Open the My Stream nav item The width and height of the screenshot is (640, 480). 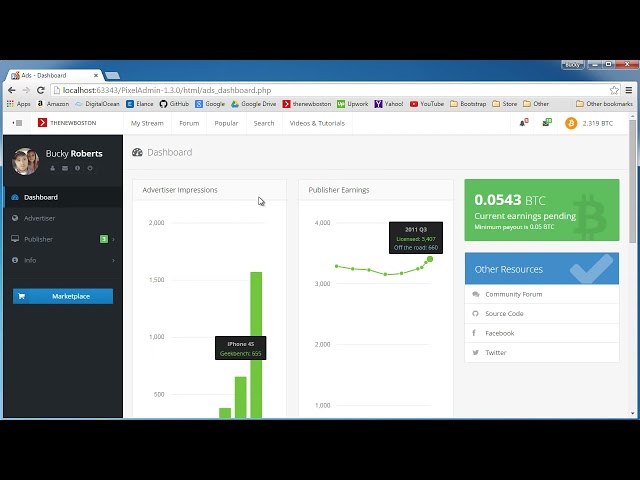click(x=147, y=123)
